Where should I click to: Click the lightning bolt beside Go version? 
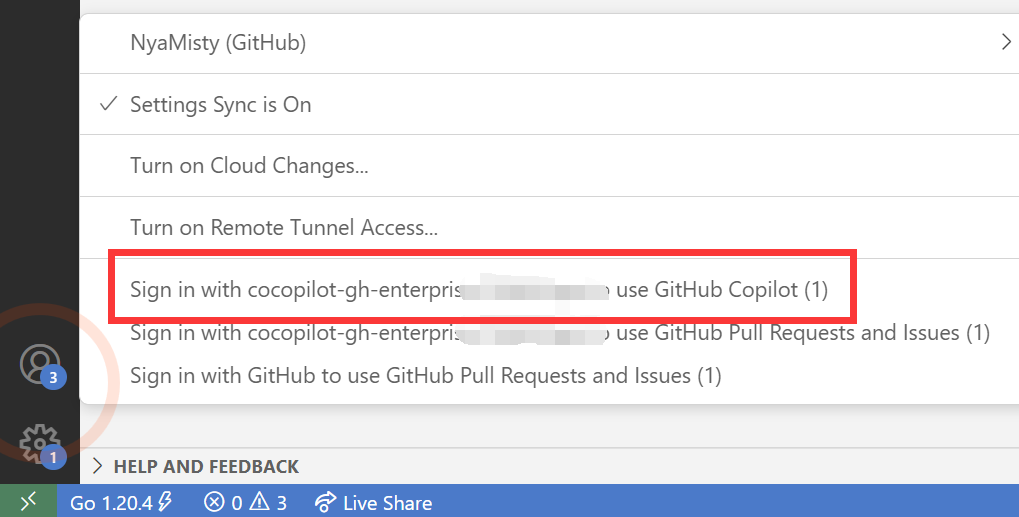click(166, 502)
